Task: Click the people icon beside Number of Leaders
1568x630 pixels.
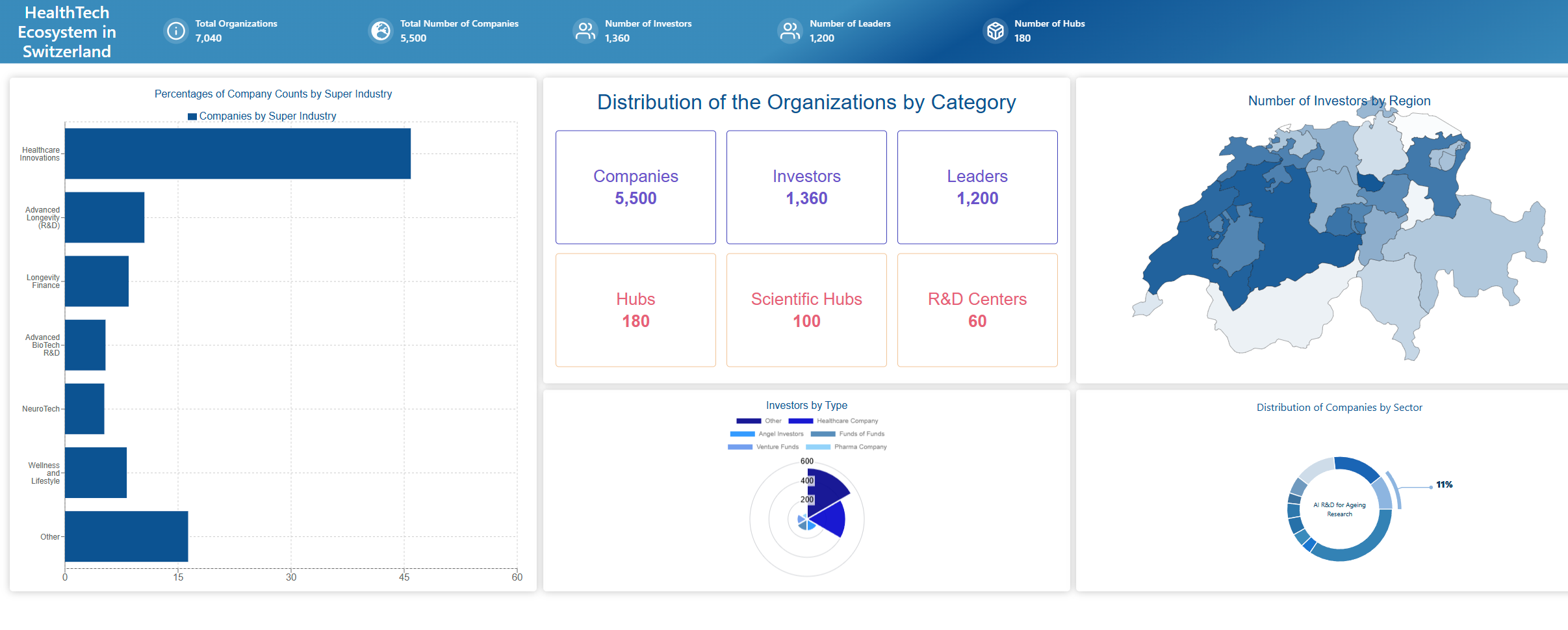Action: 790,31
